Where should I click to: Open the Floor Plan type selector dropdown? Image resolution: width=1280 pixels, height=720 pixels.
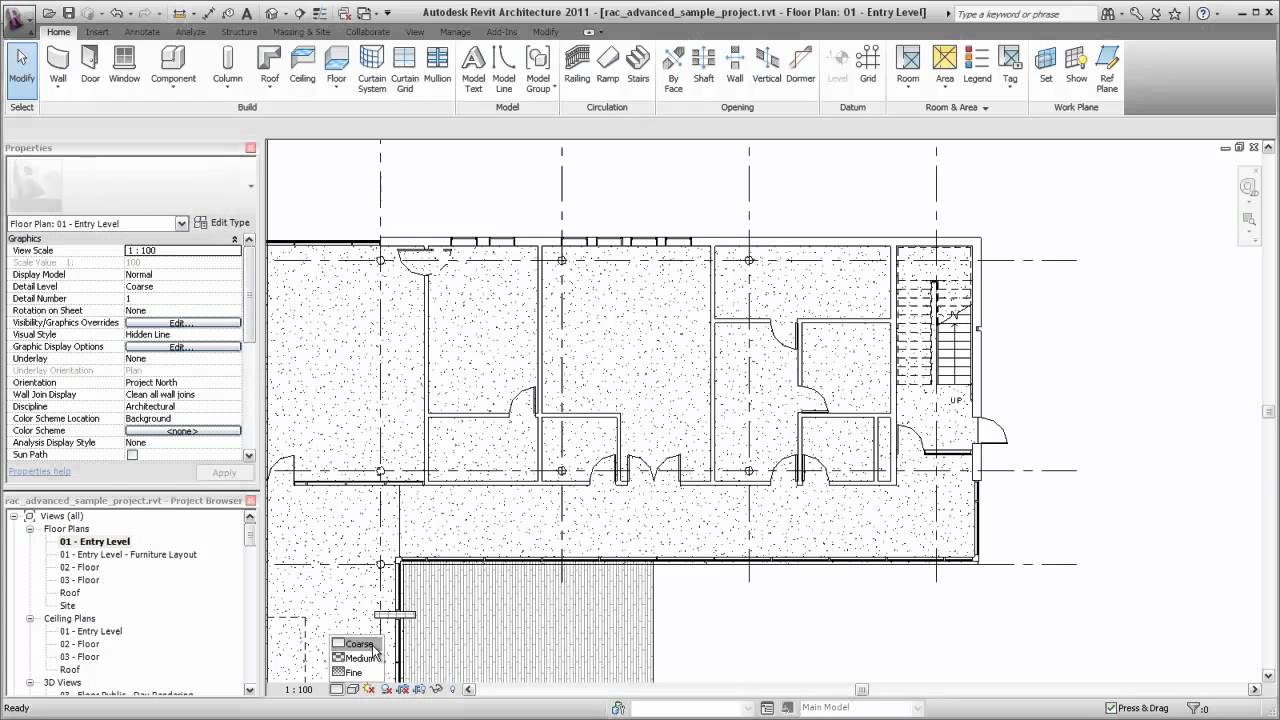(x=181, y=224)
